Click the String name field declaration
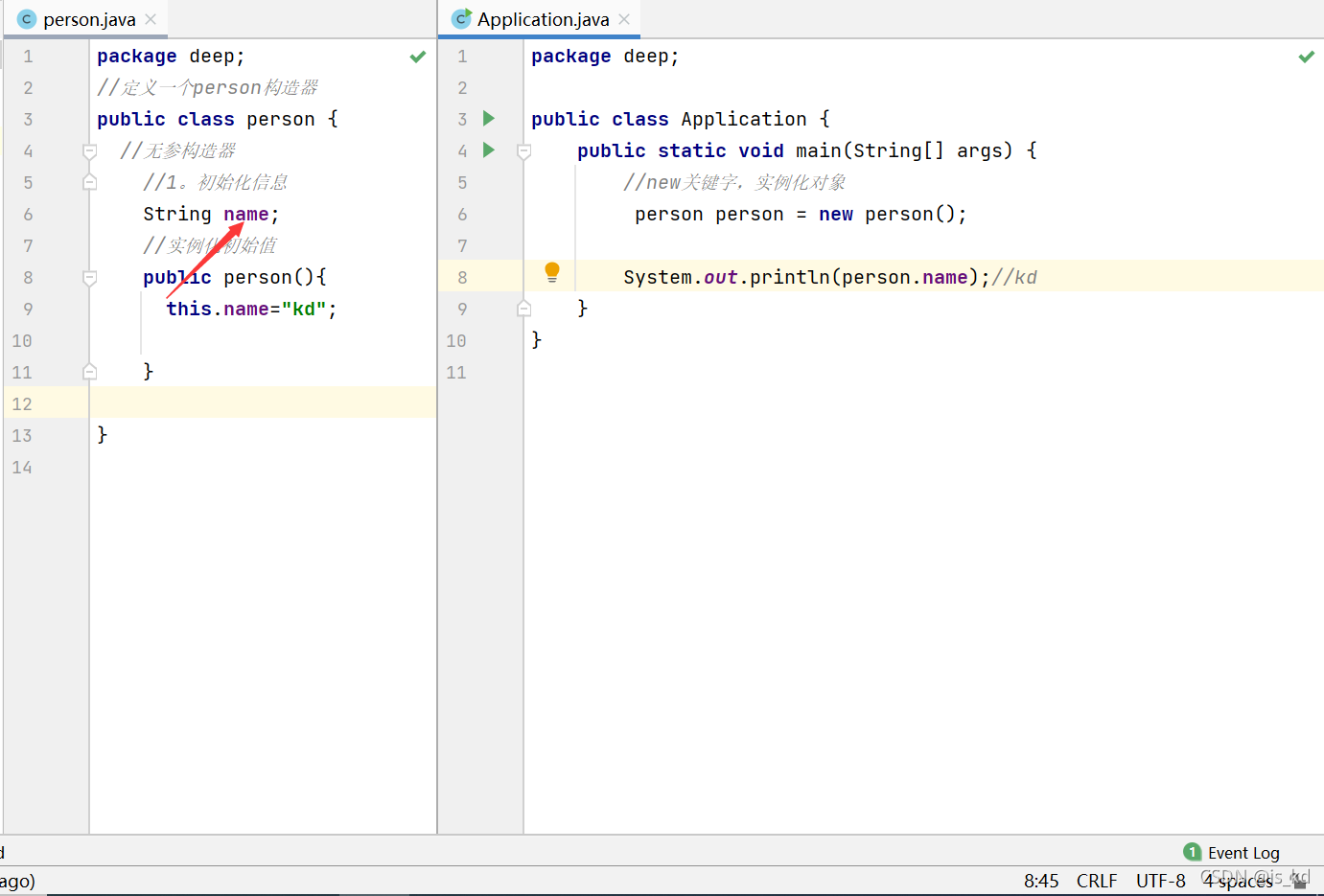This screenshot has width=1324, height=896. pos(211,214)
